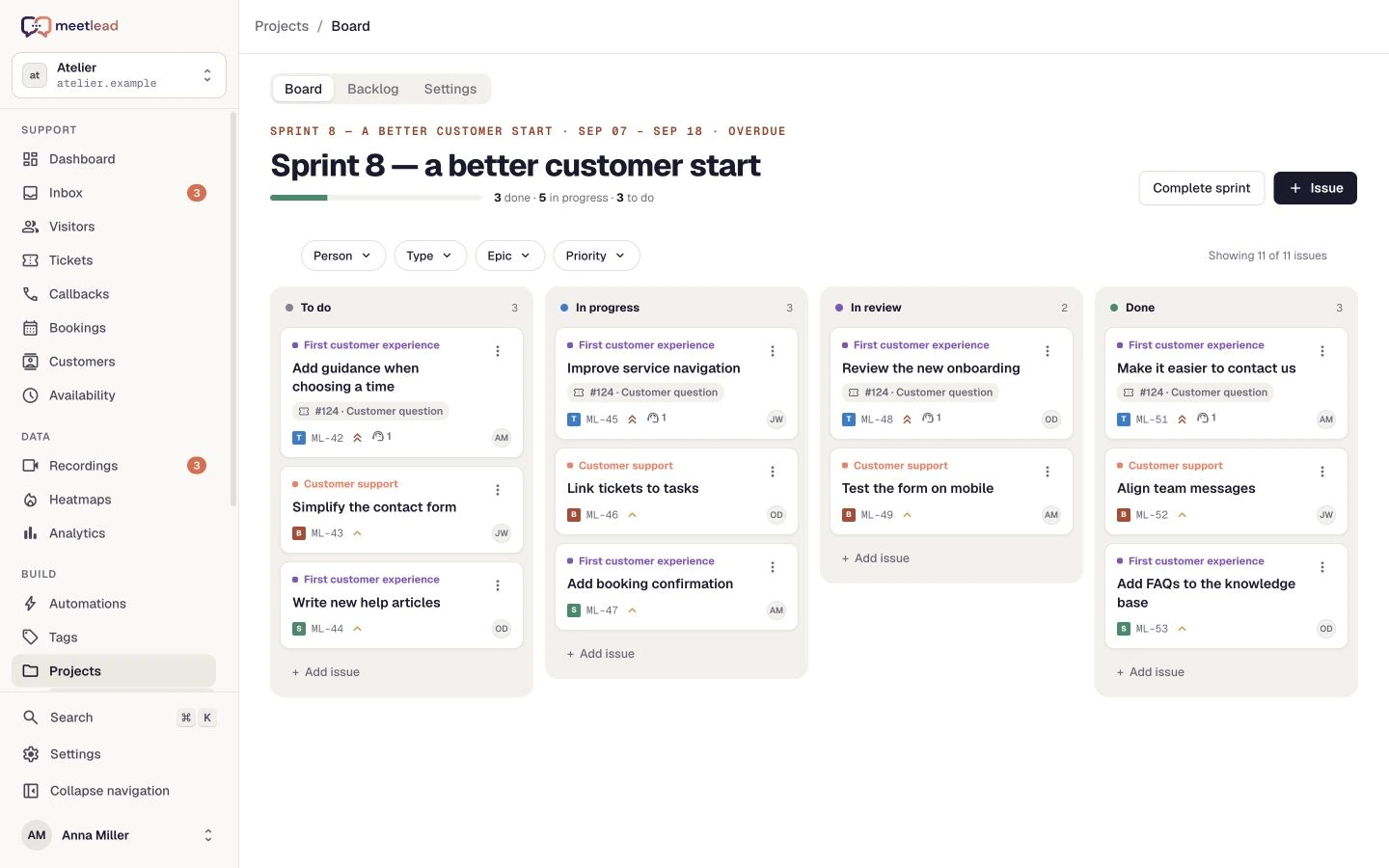Screen dimensions: 1389x868
Task: Click #124 Customer question tag on ML-42
Action: coord(370,411)
